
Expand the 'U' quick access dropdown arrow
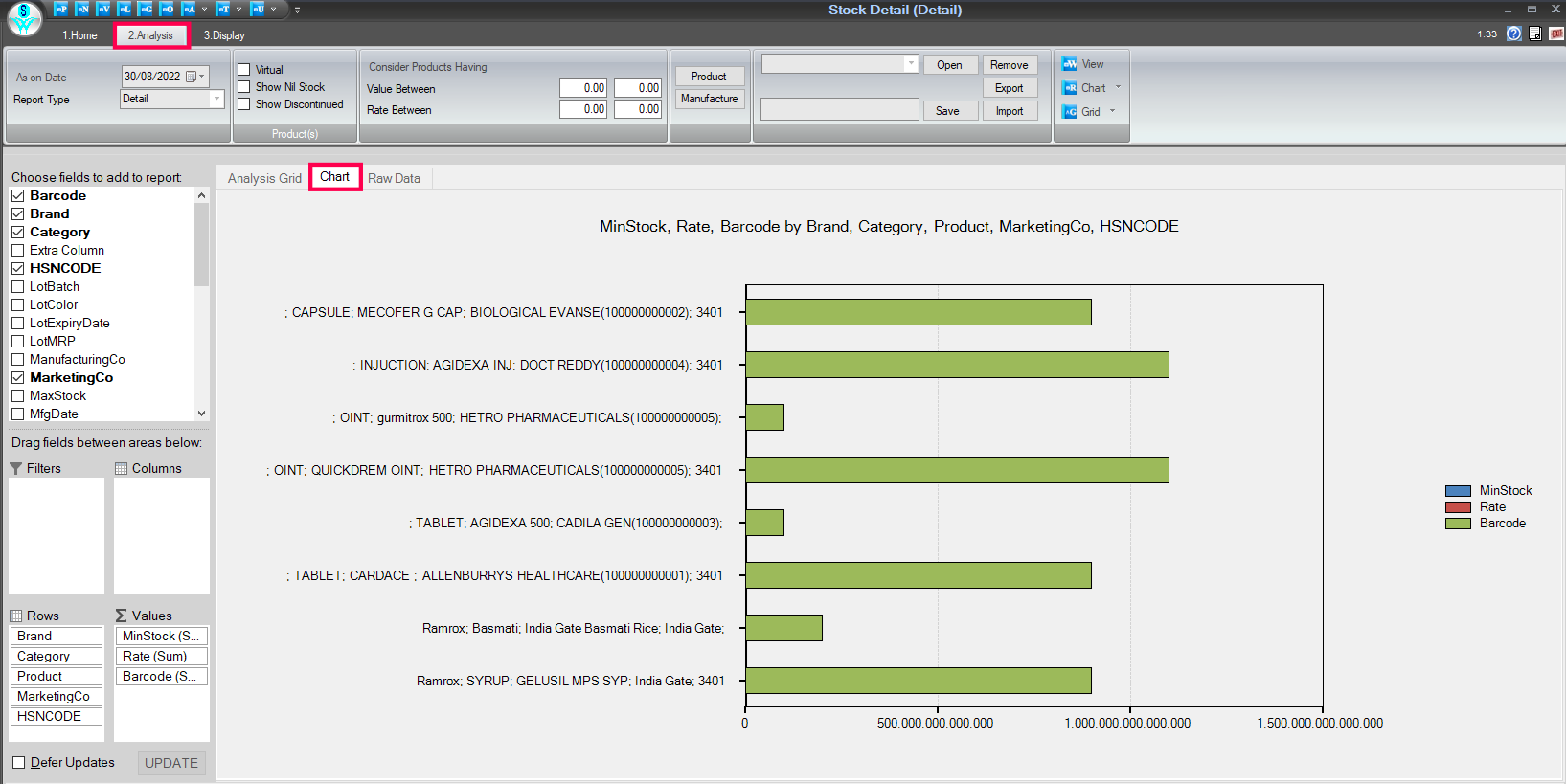click(x=273, y=9)
